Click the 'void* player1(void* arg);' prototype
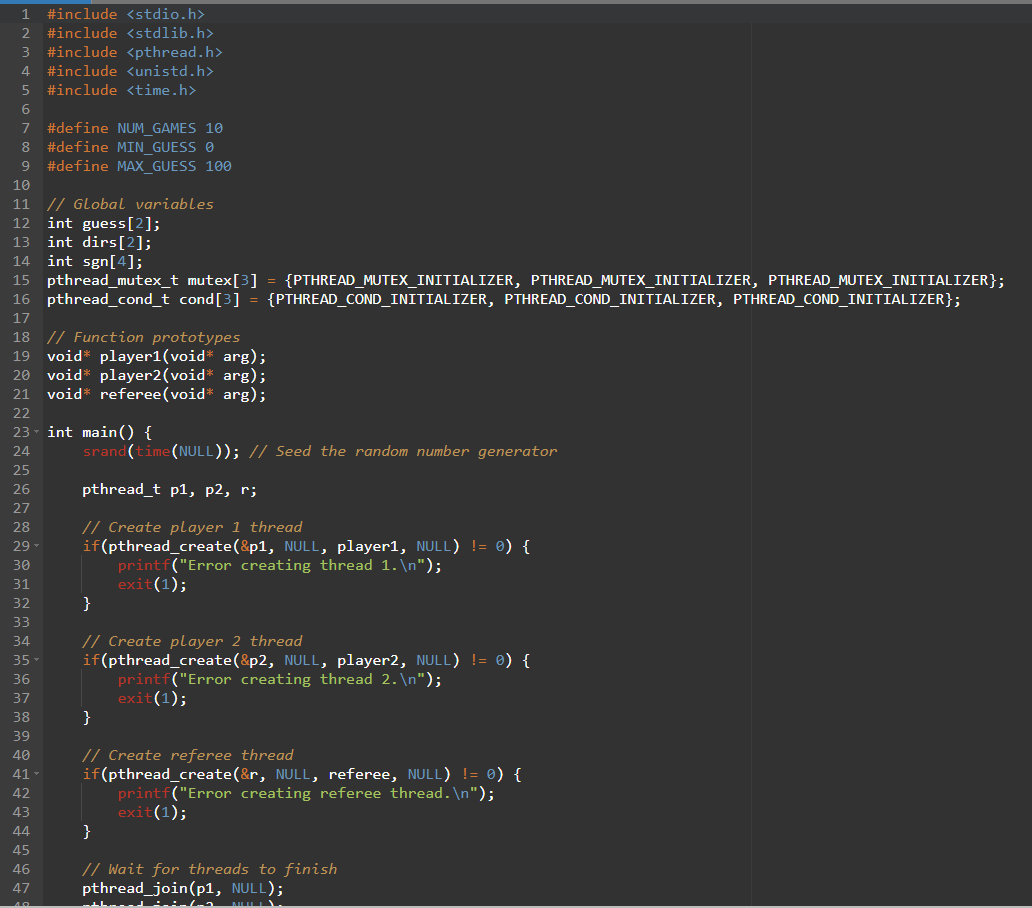 pyautogui.click(x=157, y=356)
